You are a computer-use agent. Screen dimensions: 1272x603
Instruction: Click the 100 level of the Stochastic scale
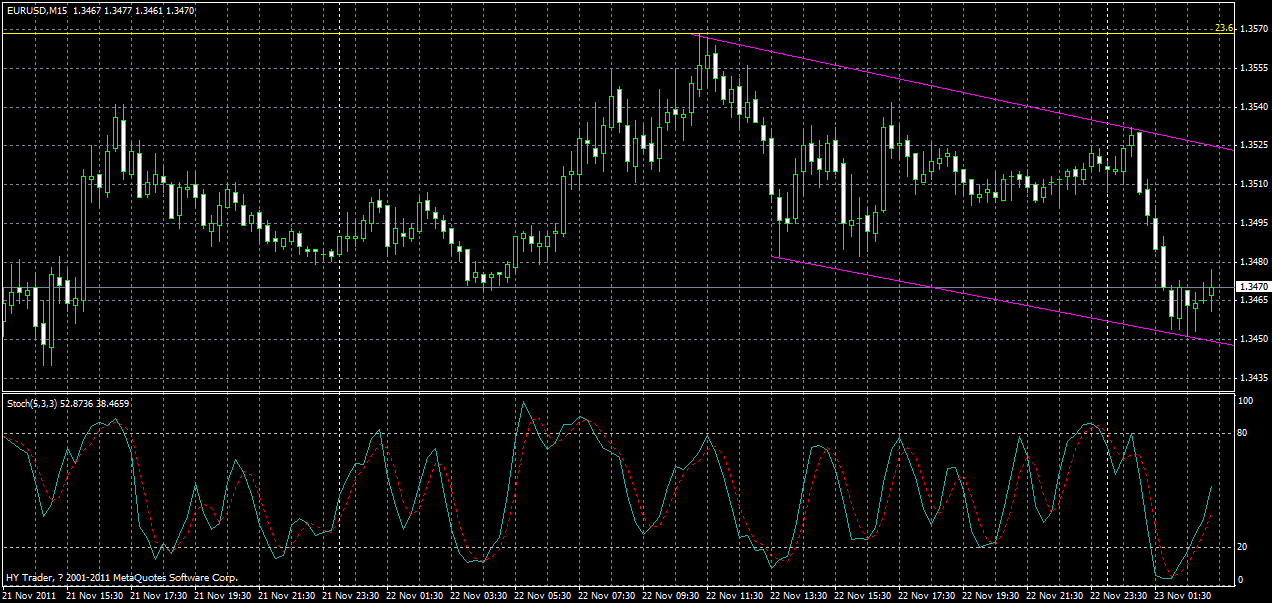(x=1246, y=401)
